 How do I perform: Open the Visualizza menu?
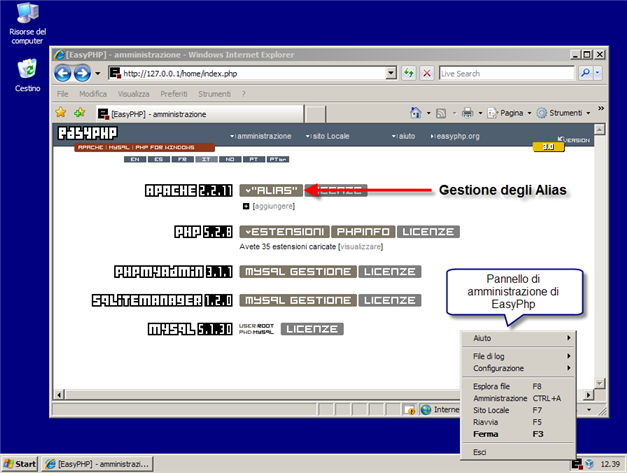[134, 94]
